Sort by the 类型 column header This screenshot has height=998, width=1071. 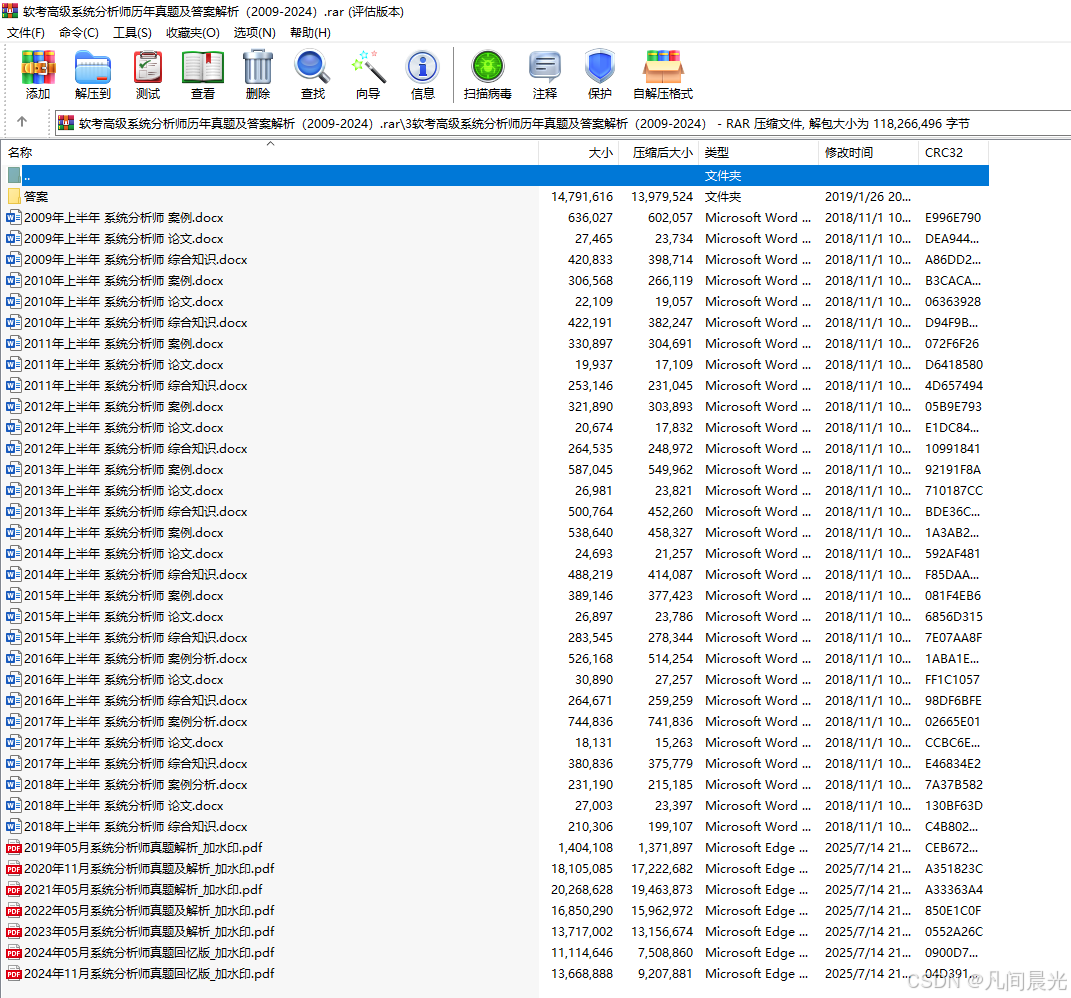click(x=758, y=153)
